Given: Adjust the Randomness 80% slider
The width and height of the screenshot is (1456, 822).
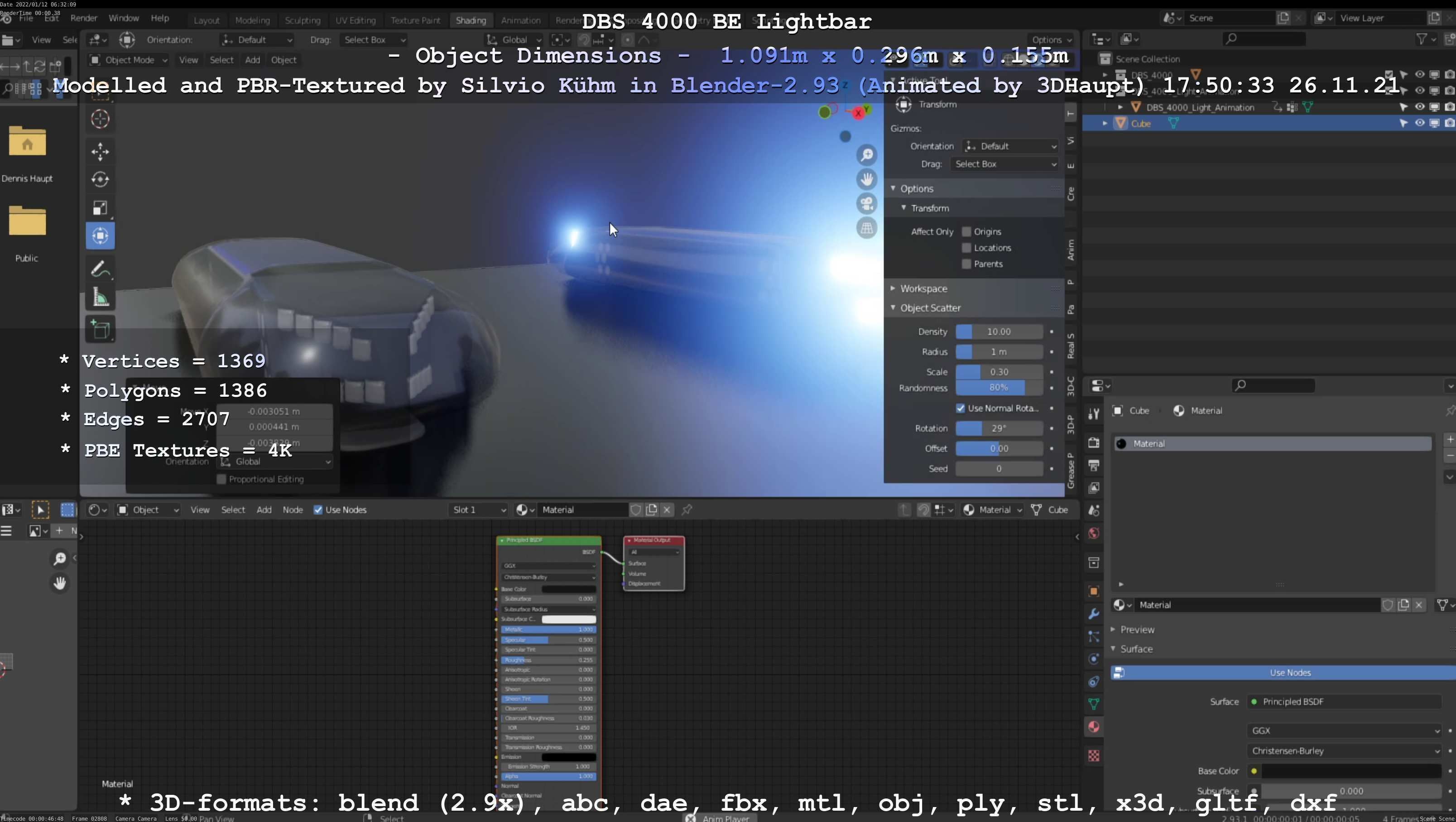Looking at the screenshot, I should point(999,388).
